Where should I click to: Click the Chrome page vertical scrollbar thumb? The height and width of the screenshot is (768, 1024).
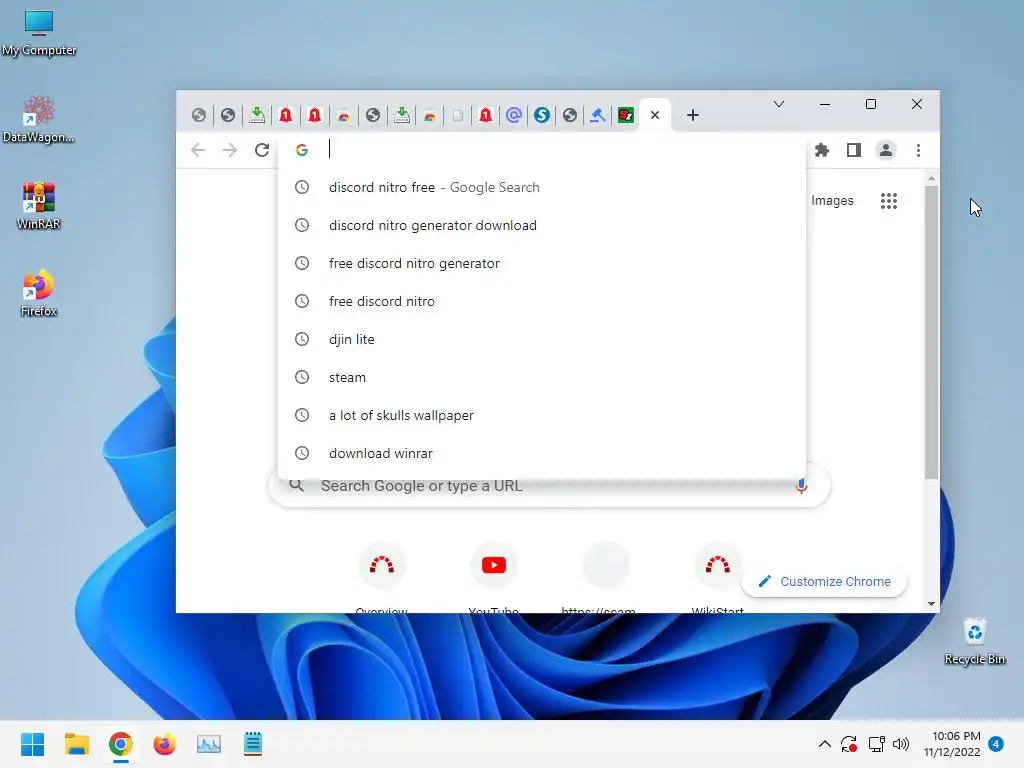931,332
